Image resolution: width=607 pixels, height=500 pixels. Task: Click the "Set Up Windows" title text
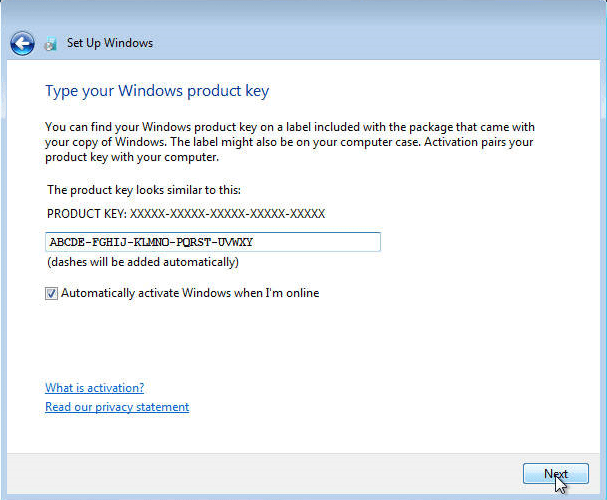click(x=109, y=44)
